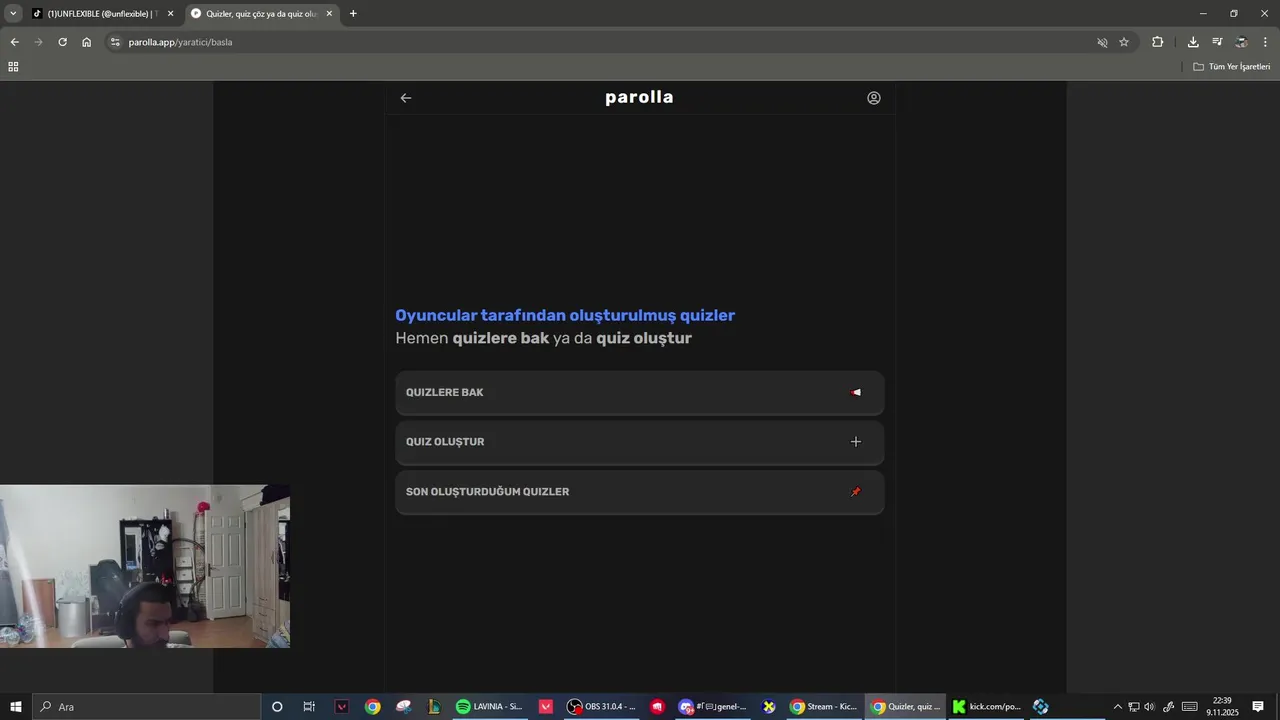Open the parolla user profile icon

[x=874, y=98]
